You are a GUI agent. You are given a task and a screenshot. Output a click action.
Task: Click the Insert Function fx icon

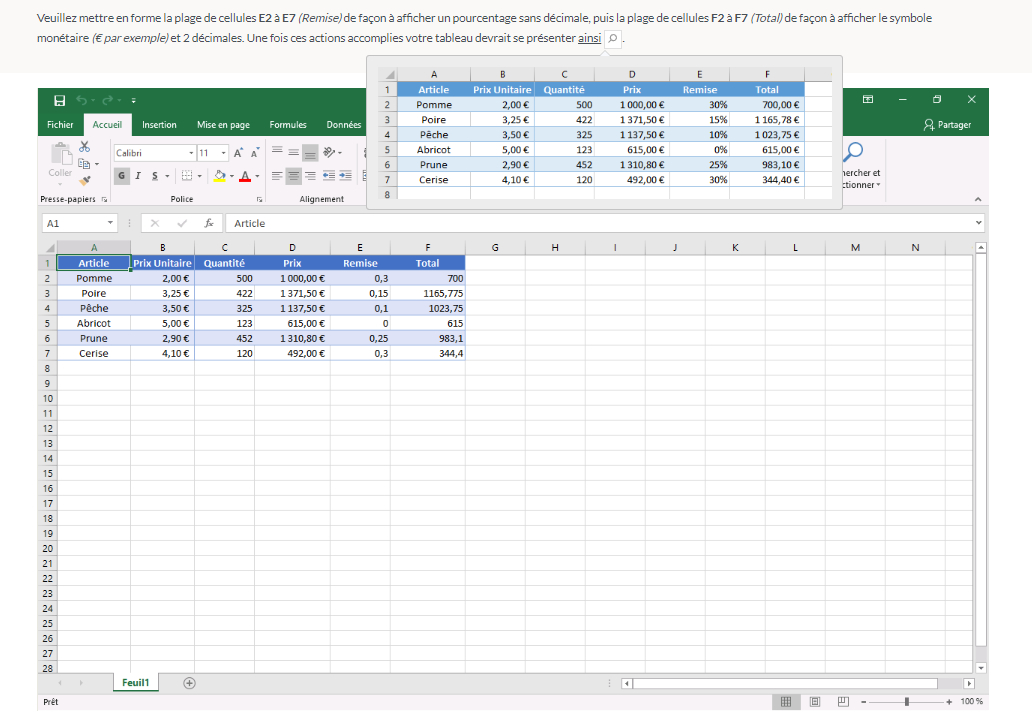tap(208, 224)
